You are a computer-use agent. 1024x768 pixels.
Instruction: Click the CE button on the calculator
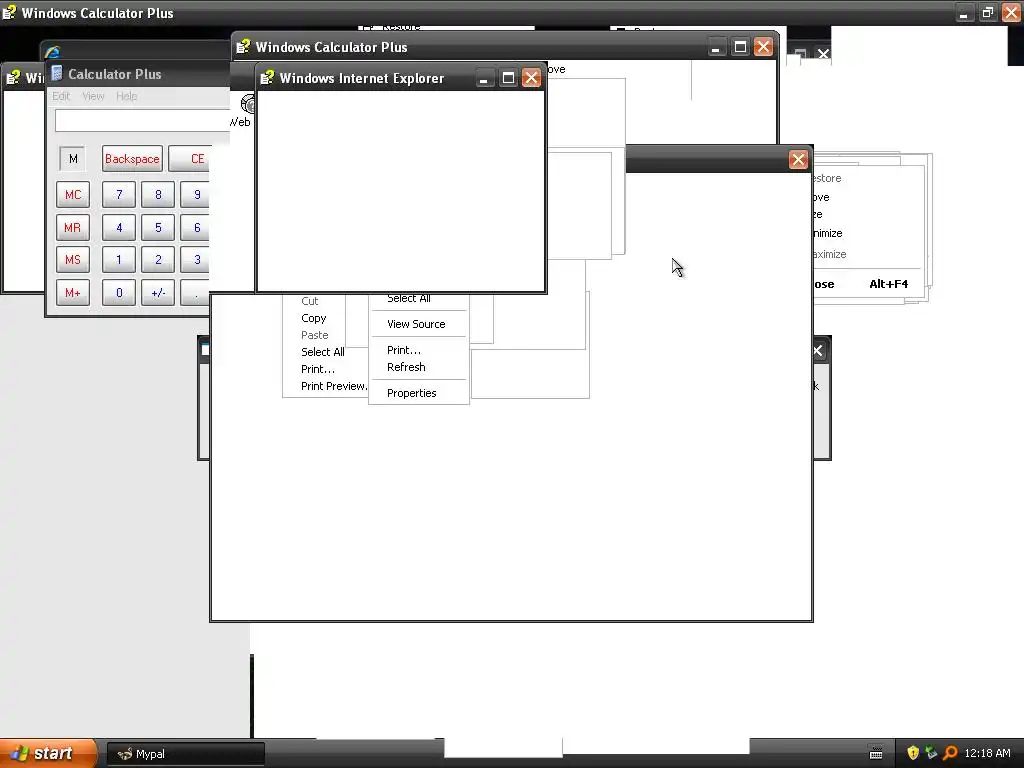[191, 159]
